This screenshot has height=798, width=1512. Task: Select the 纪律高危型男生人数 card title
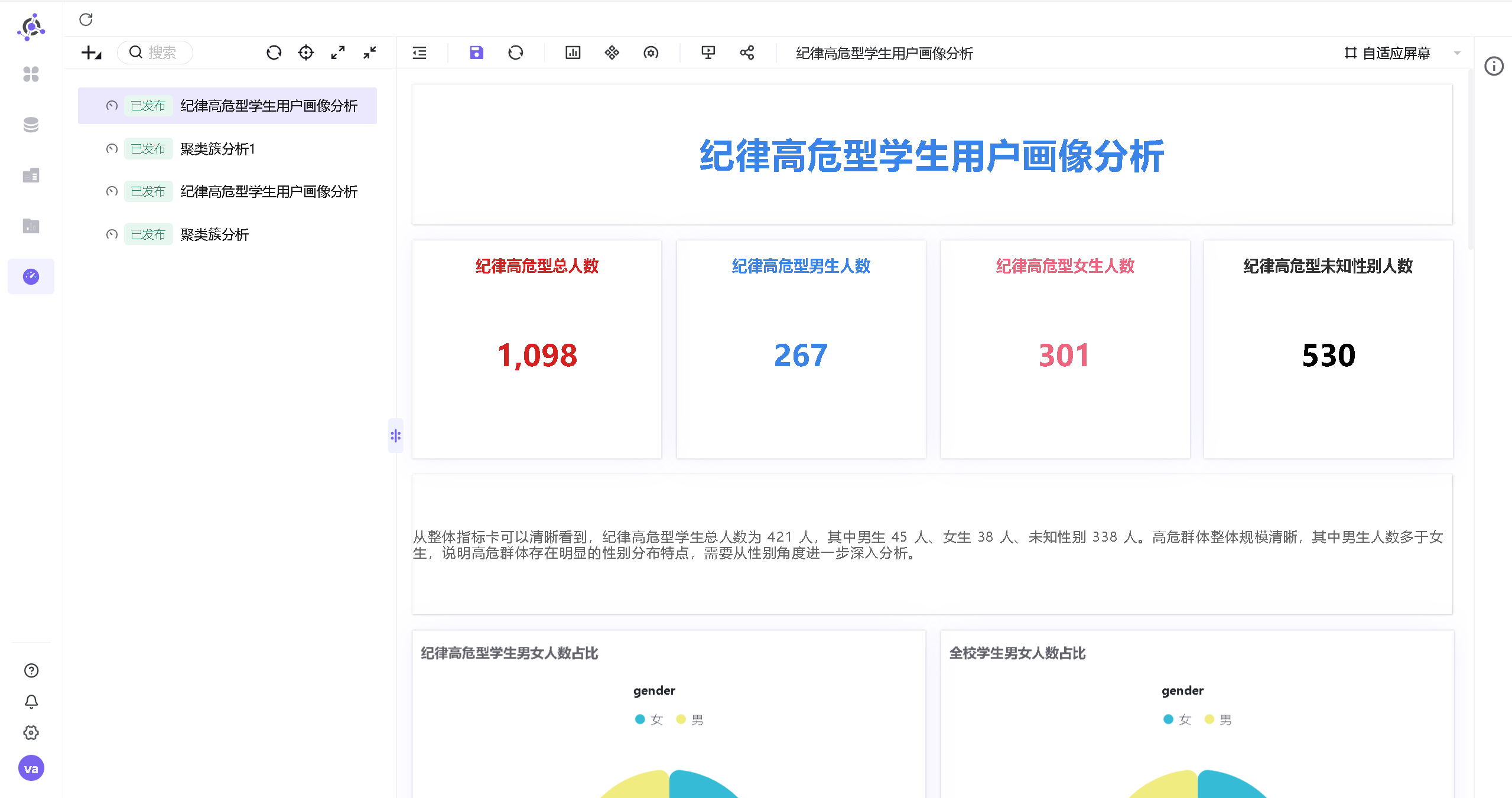click(x=801, y=266)
